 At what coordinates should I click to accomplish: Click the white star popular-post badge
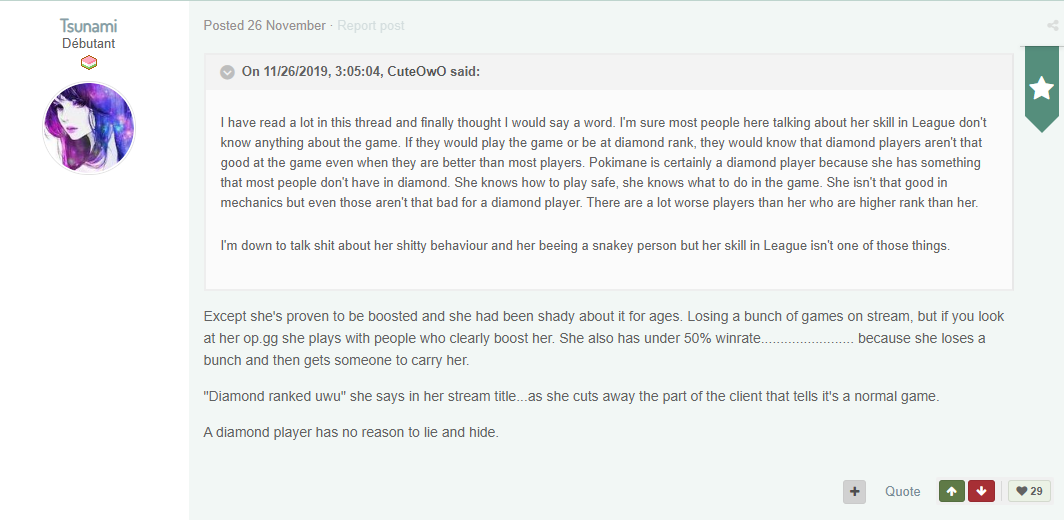click(1041, 89)
